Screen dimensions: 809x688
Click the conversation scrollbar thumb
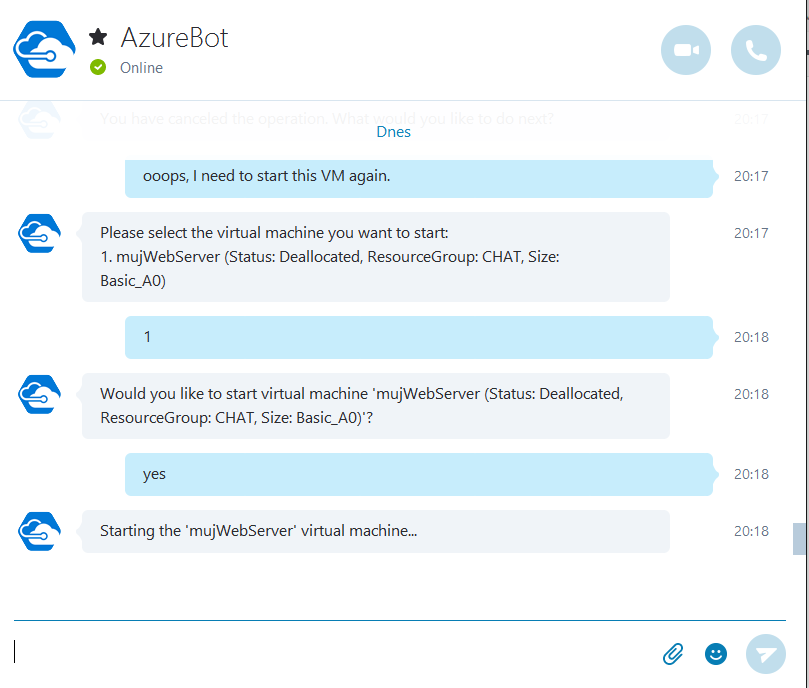click(799, 539)
